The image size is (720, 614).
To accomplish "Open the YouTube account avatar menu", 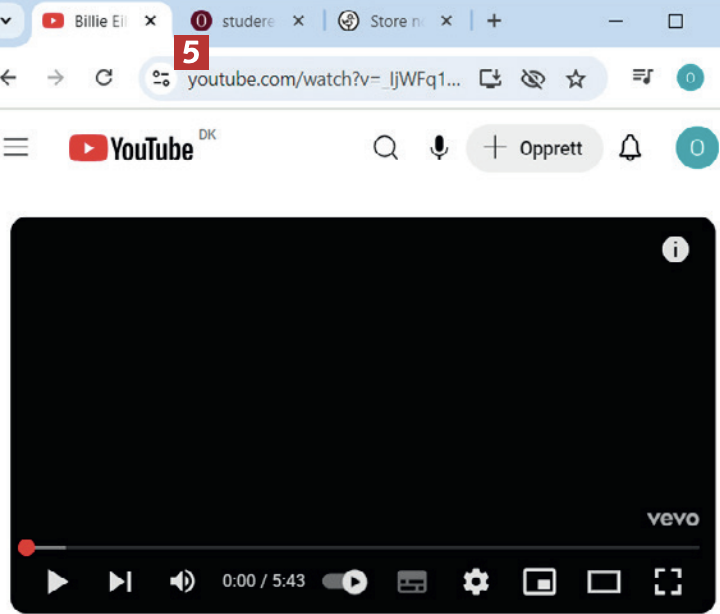I will [x=697, y=148].
